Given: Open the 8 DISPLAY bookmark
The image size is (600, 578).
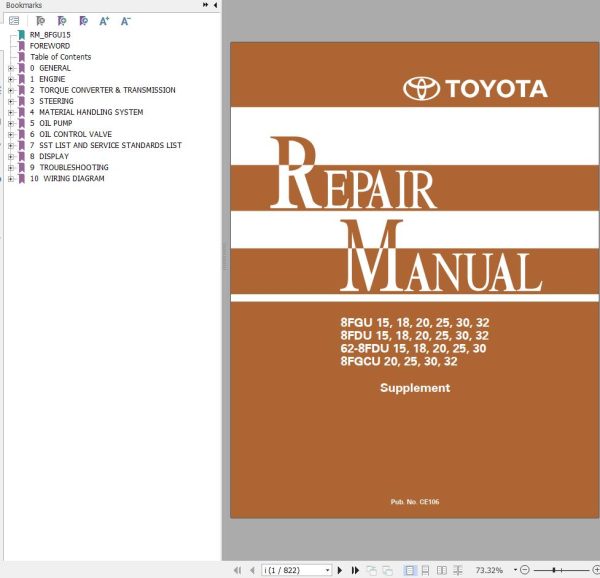Looking at the screenshot, I should point(49,157).
